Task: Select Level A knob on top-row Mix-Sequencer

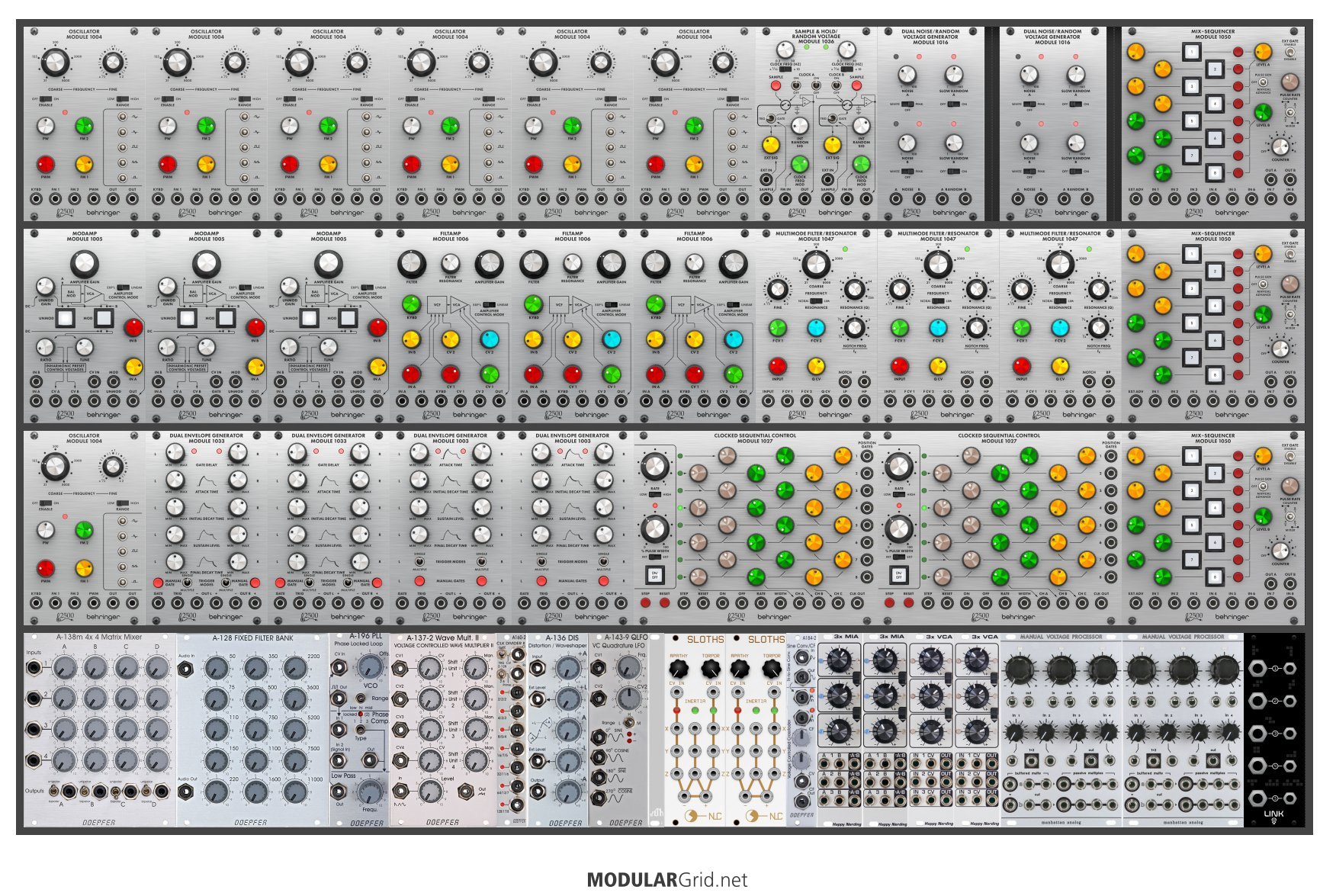Action: tap(1263, 52)
